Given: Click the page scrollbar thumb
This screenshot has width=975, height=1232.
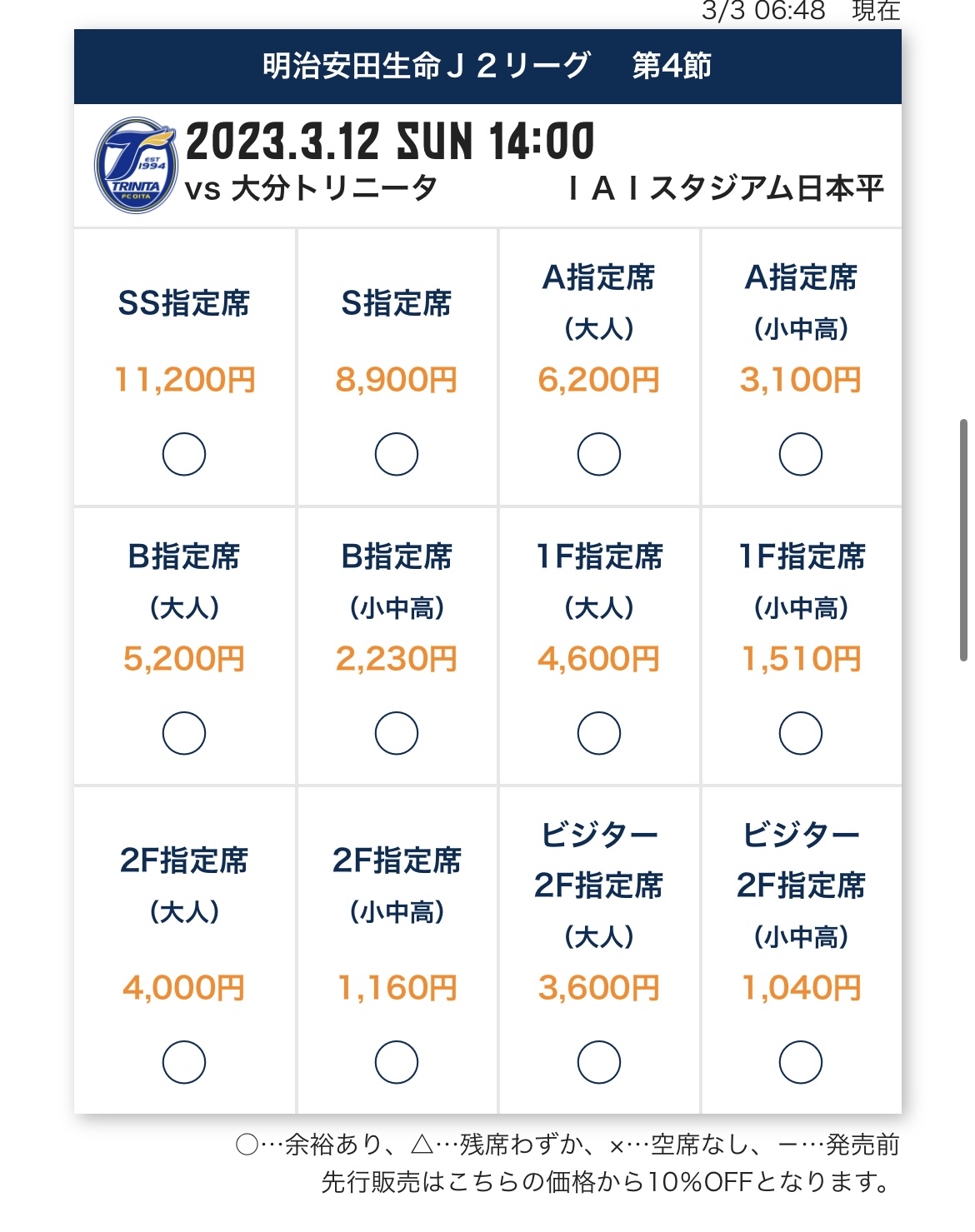Looking at the screenshot, I should [963, 540].
